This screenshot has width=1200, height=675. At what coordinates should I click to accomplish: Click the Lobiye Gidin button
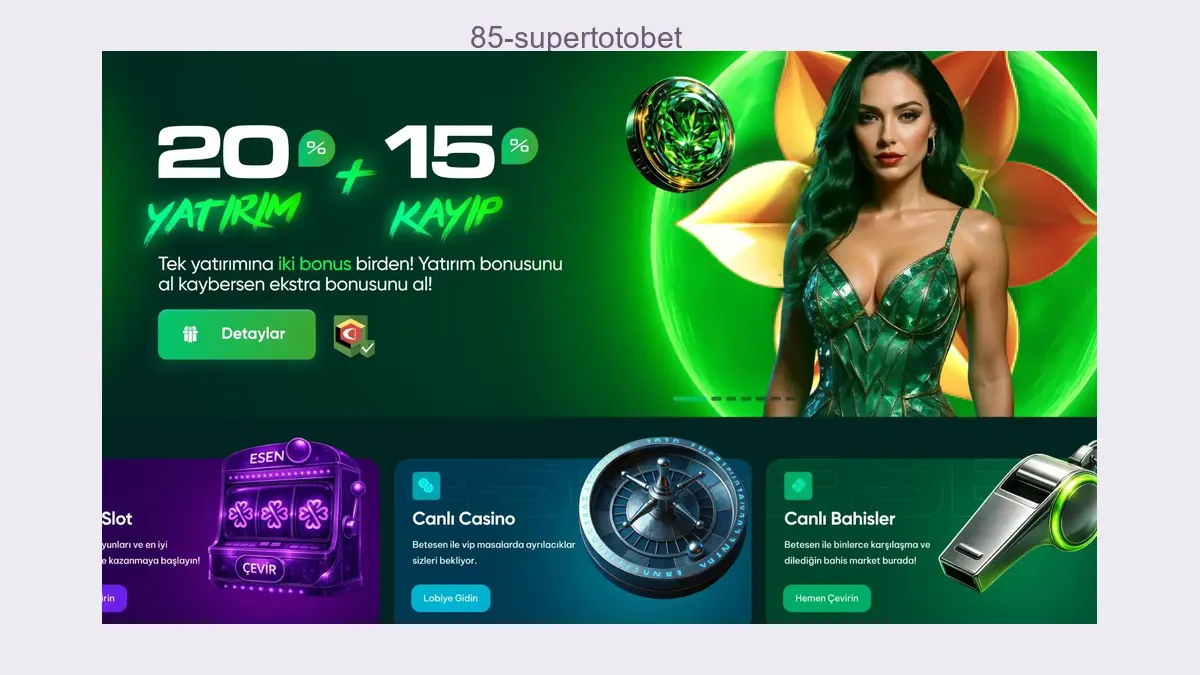pos(450,598)
